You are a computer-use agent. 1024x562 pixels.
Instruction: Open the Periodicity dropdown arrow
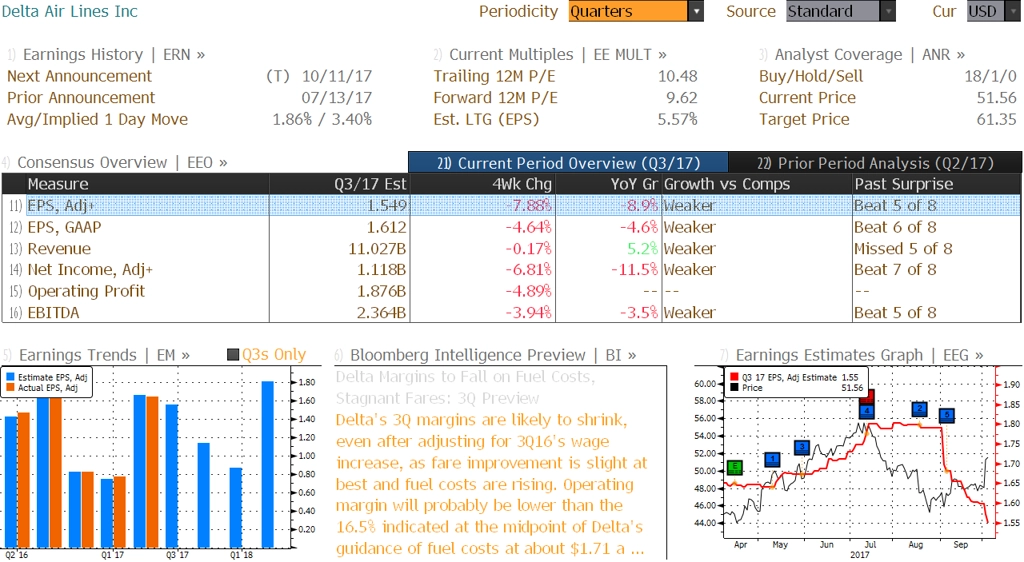(696, 11)
